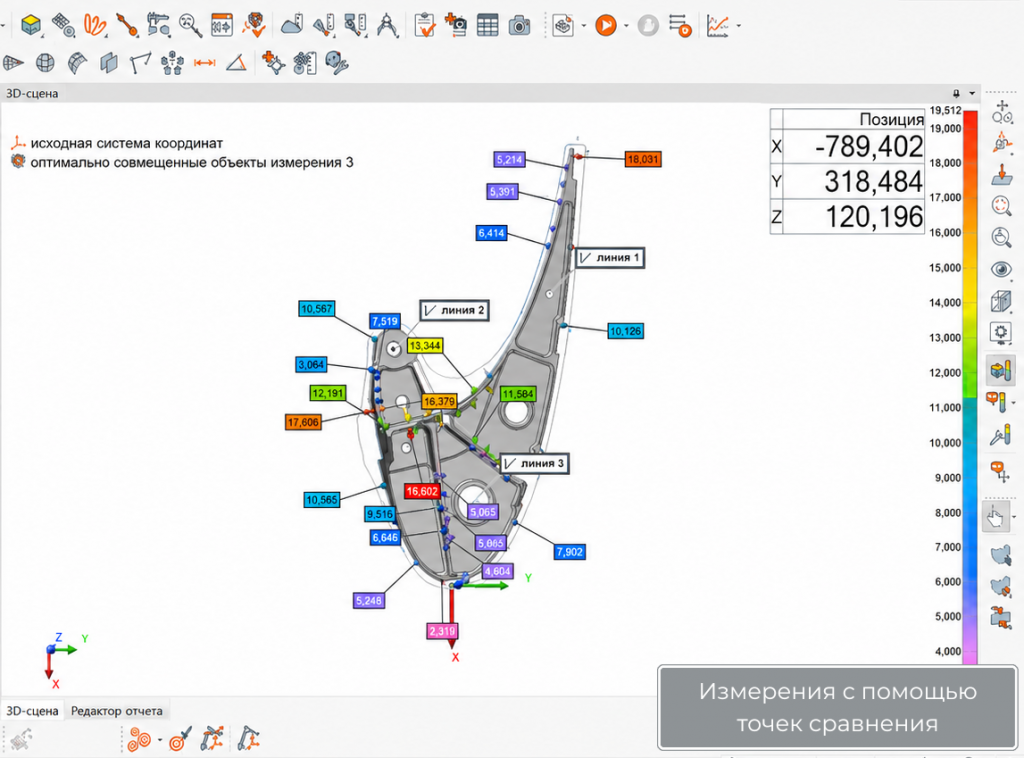Open the line chart statistics icon
The width and height of the screenshot is (1024, 758).
[x=718, y=25]
